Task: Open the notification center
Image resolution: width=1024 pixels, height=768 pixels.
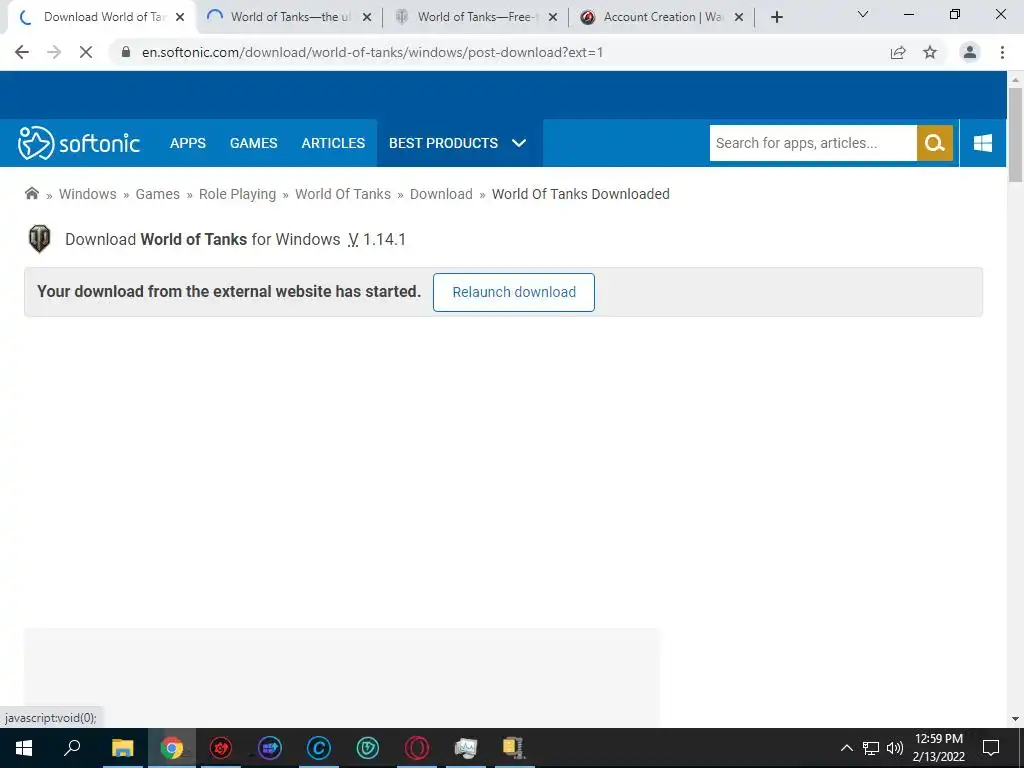Action: point(991,748)
